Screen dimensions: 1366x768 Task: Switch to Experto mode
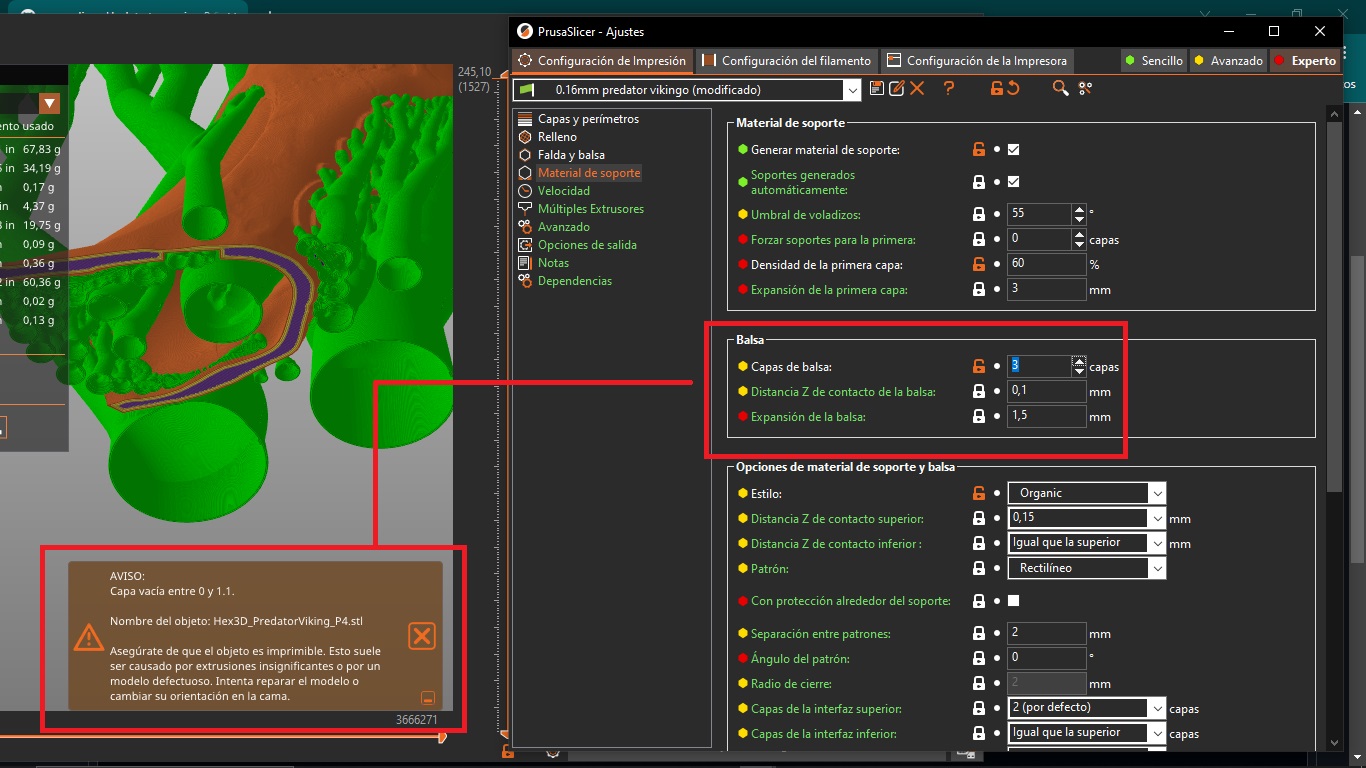tap(1305, 61)
